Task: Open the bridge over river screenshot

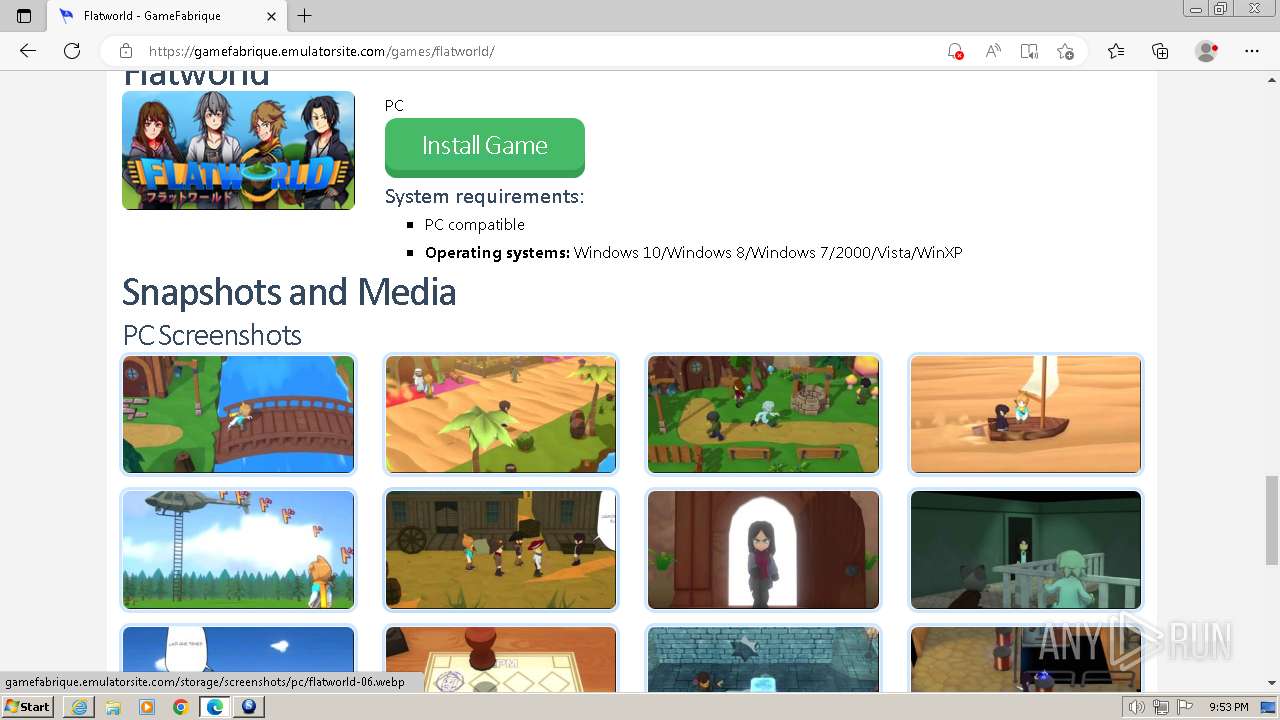Action: coord(238,414)
